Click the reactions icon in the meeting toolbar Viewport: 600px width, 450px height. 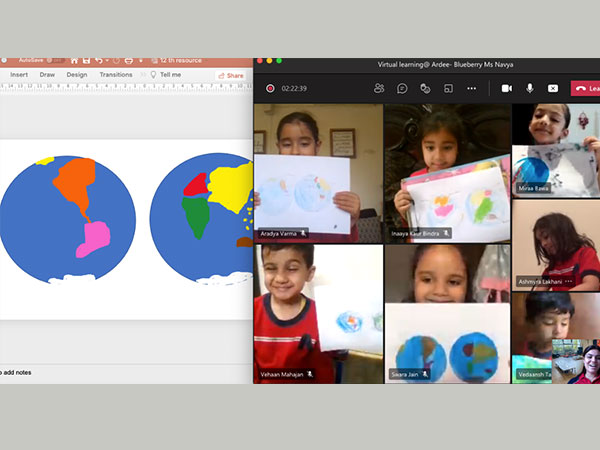pyautogui.click(x=425, y=88)
